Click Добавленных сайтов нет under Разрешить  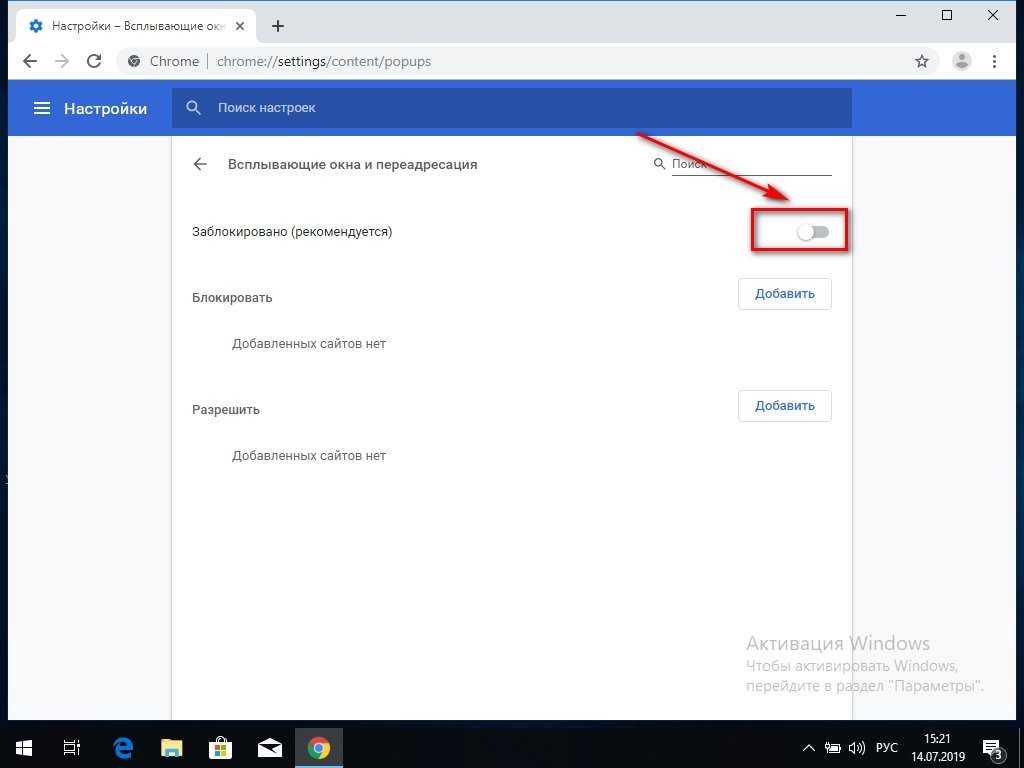click(x=309, y=456)
